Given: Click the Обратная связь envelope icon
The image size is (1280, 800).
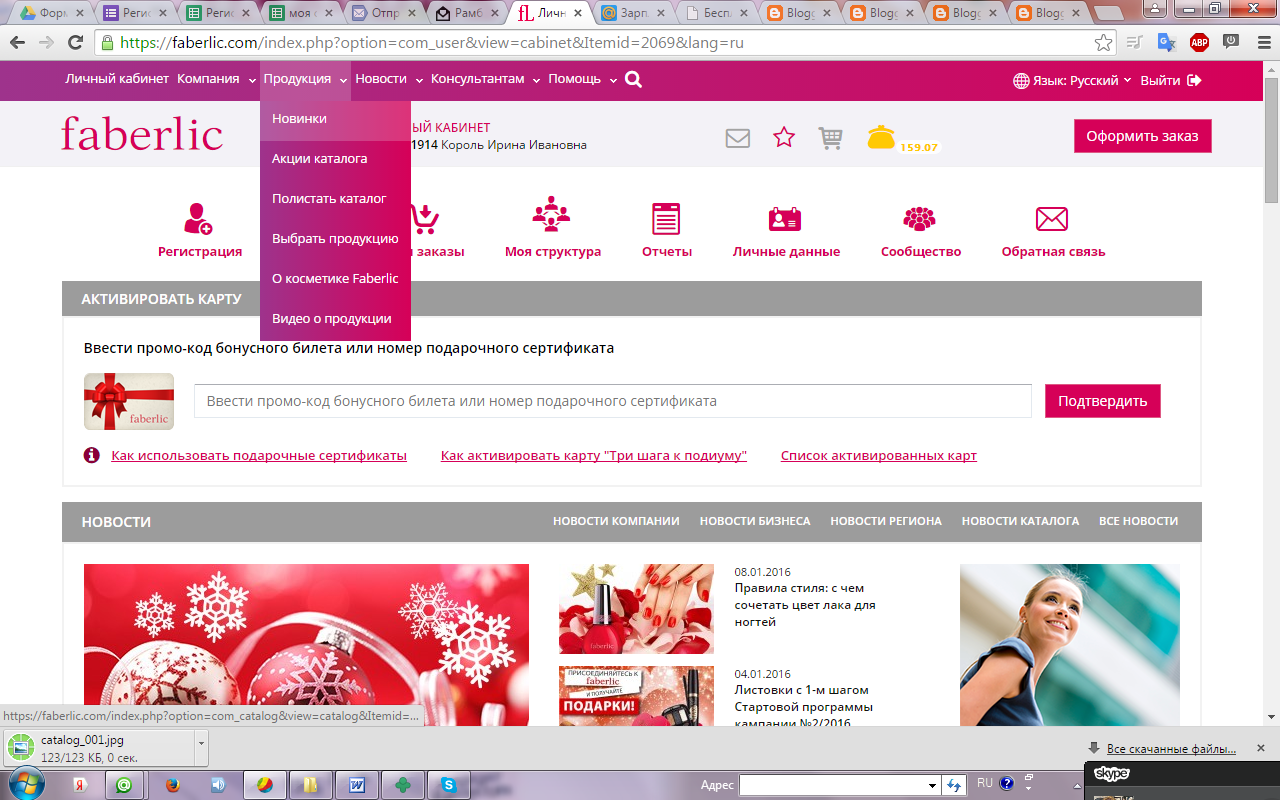Looking at the screenshot, I should (1052, 217).
